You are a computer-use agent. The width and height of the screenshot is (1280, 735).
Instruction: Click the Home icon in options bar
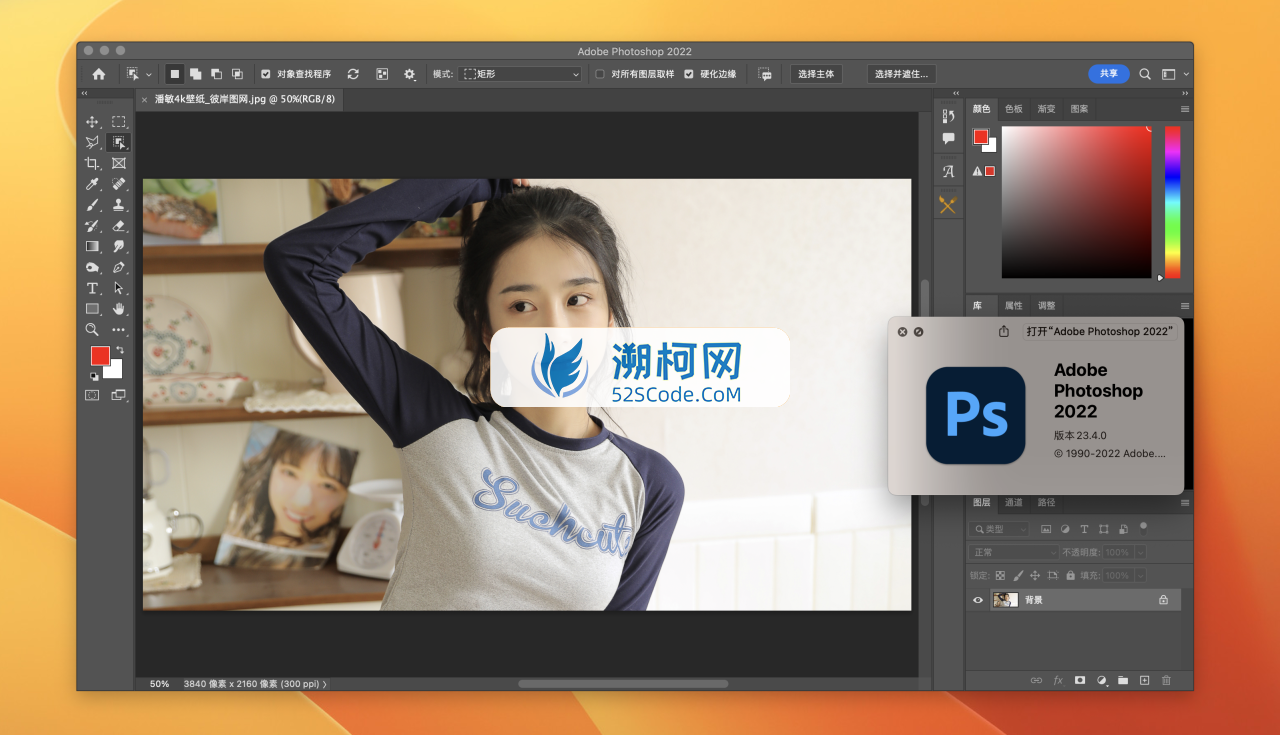click(98, 74)
